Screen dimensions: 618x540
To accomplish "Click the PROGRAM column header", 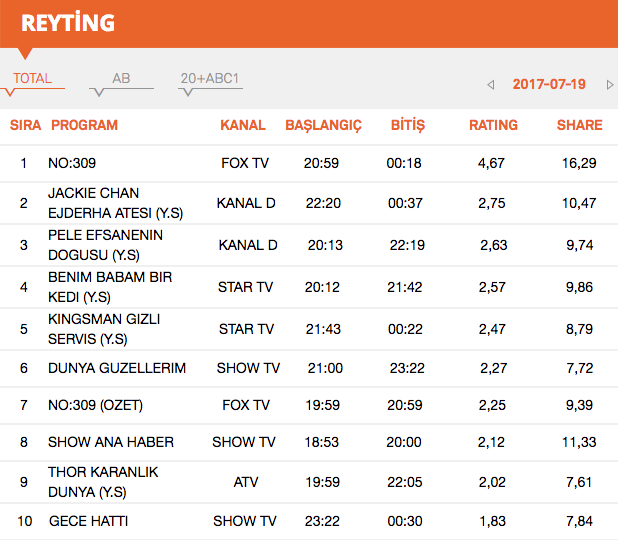I will click(x=84, y=125).
